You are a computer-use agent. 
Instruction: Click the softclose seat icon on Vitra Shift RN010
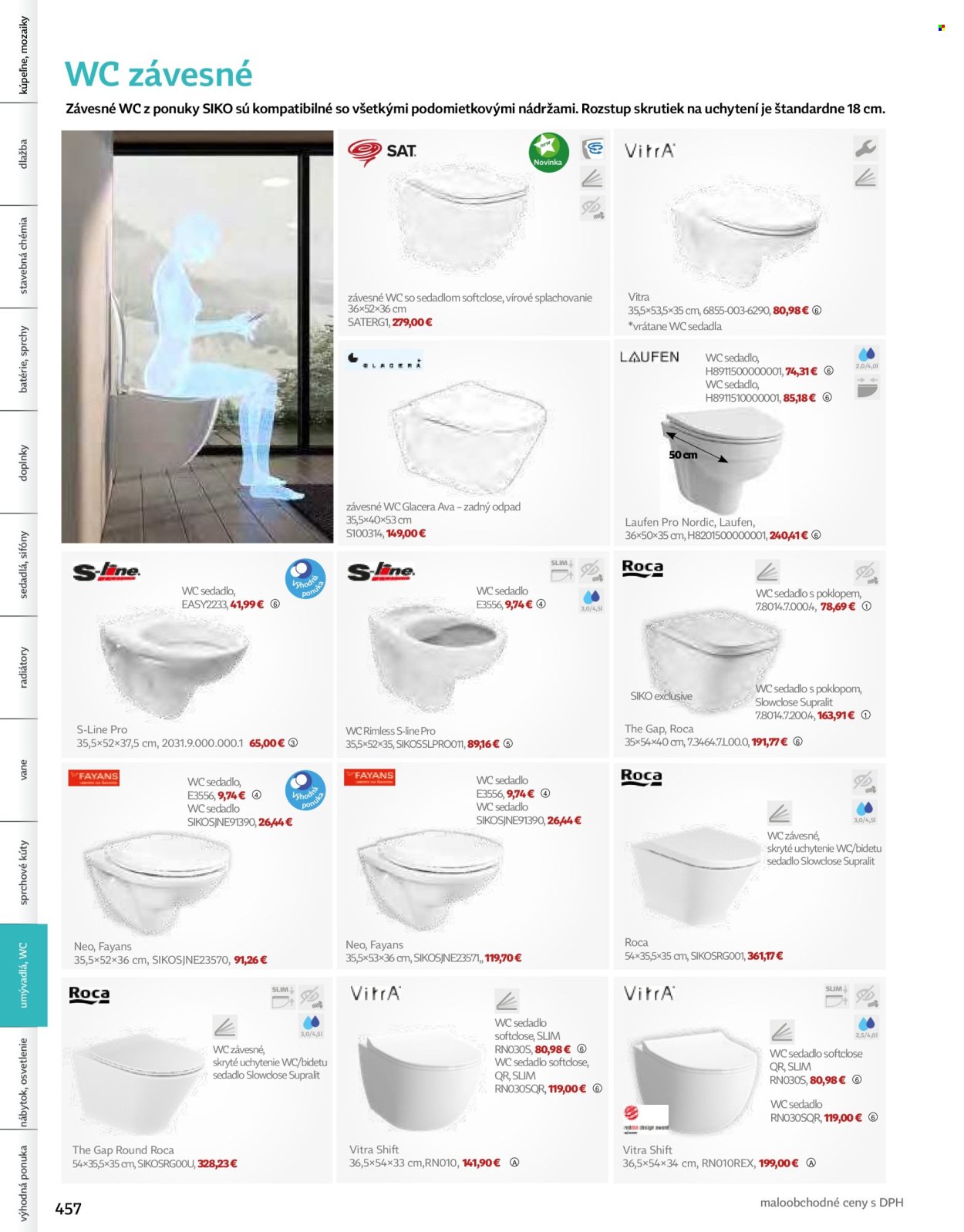tap(507, 1001)
